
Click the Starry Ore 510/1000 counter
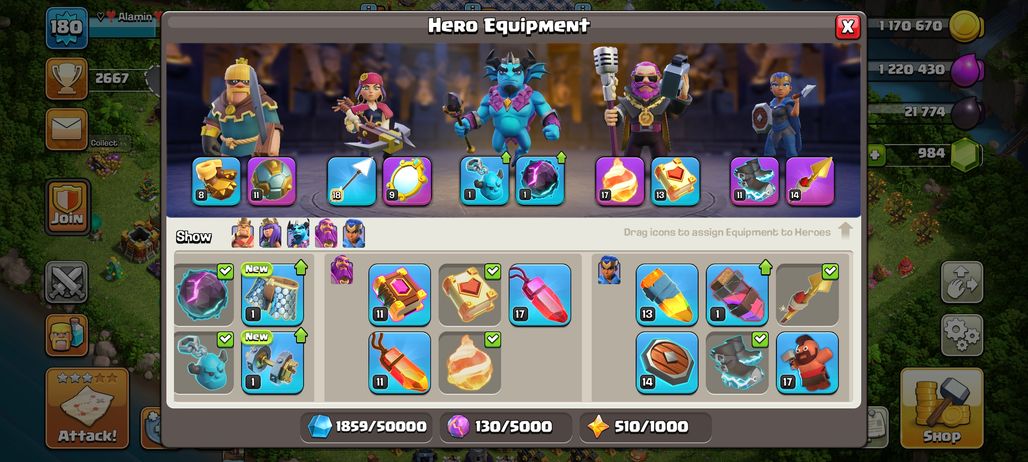coord(646,427)
